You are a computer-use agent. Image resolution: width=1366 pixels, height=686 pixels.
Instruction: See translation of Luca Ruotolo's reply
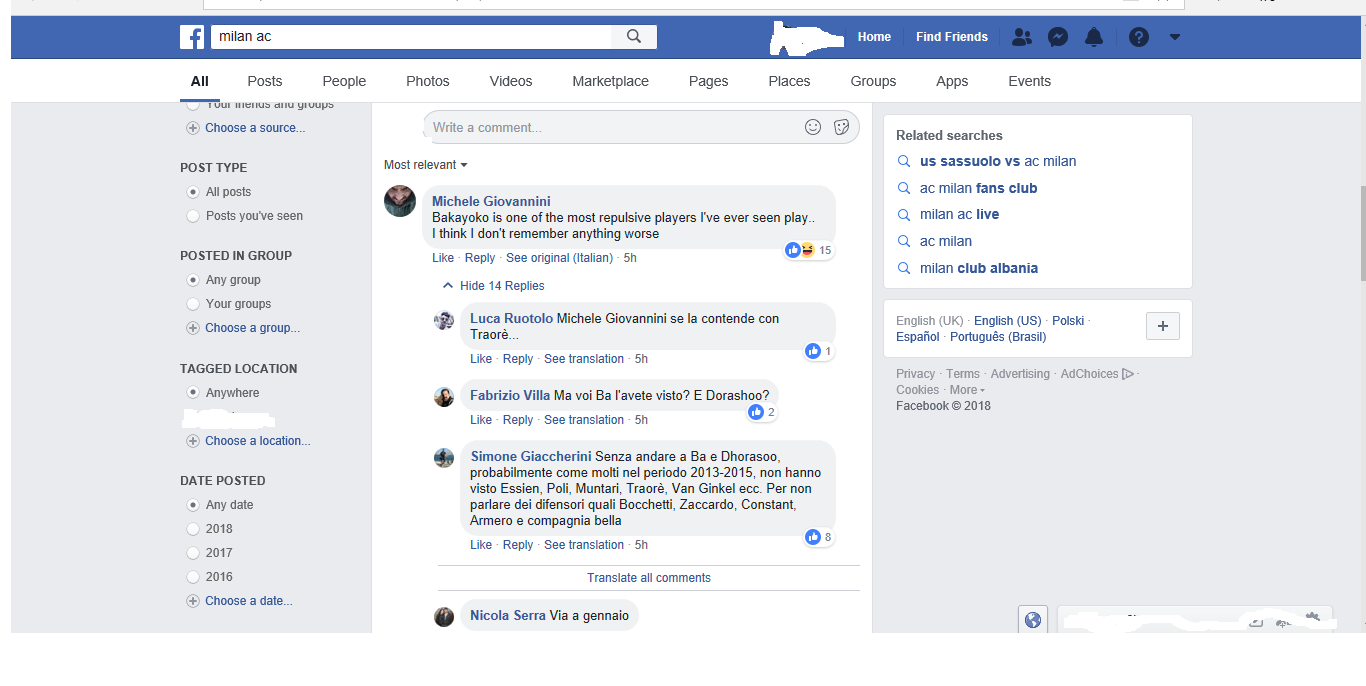click(x=584, y=359)
